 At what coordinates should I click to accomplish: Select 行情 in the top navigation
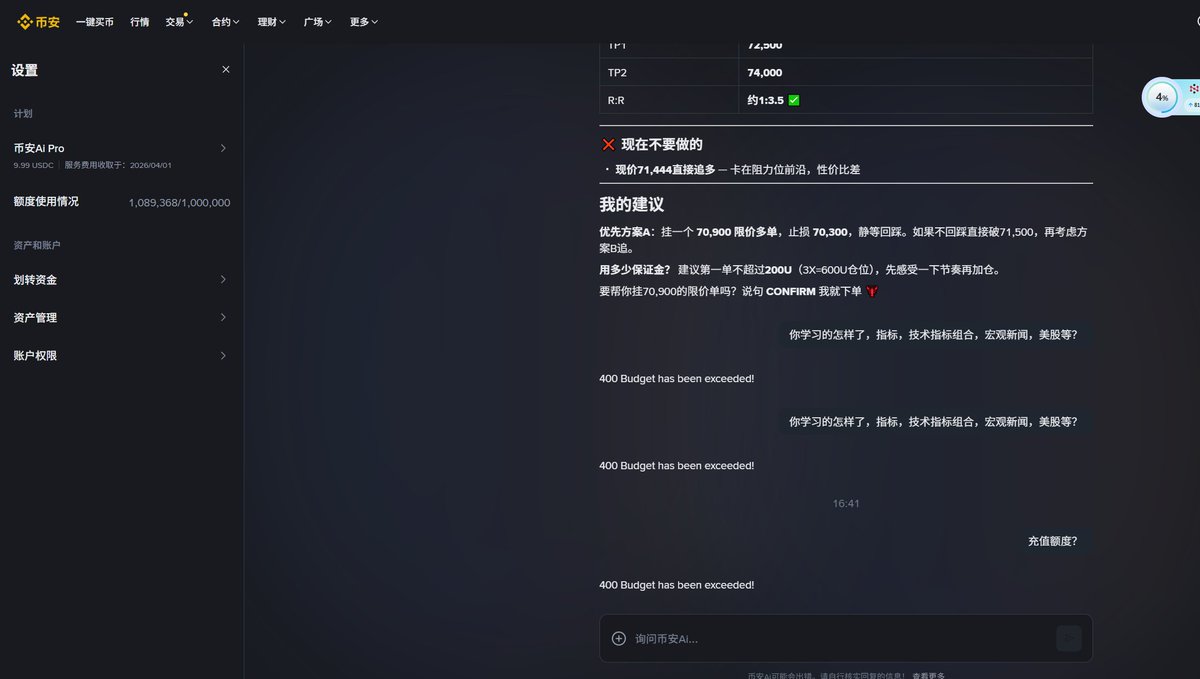click(139, 20)
